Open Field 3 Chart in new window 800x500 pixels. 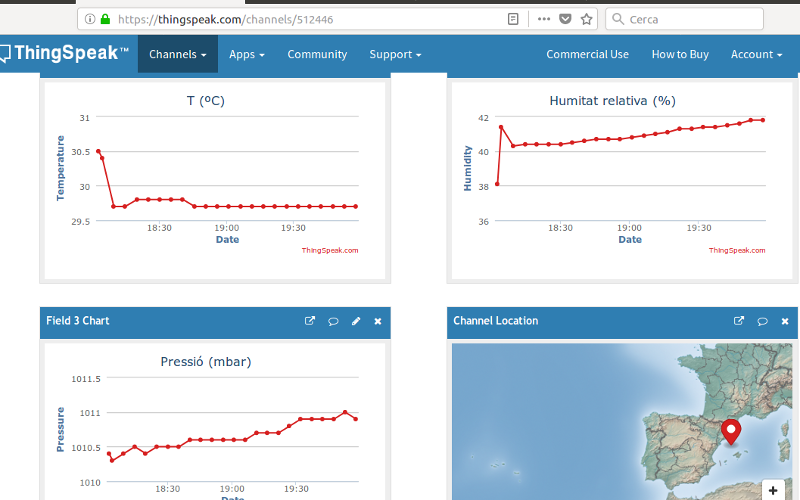[x=310, y=321]
